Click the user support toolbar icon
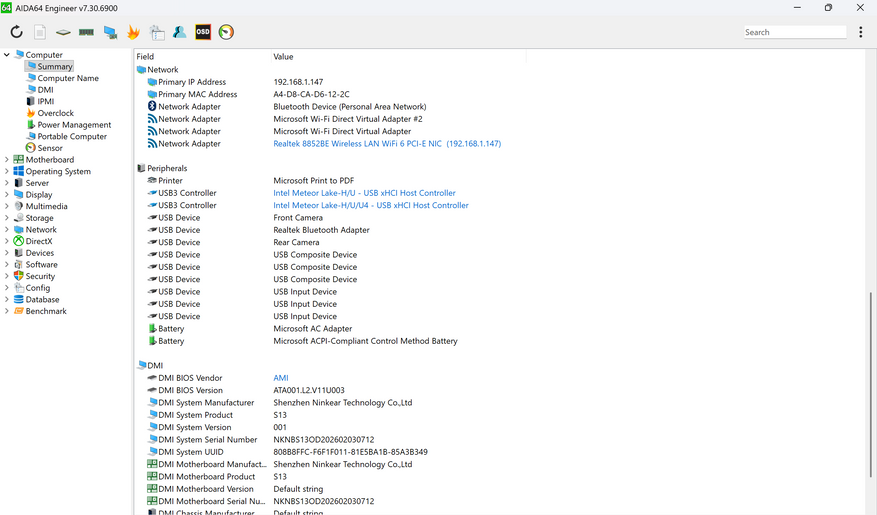Viewport: 877px width, 515px height. click(x=180, y=32)
